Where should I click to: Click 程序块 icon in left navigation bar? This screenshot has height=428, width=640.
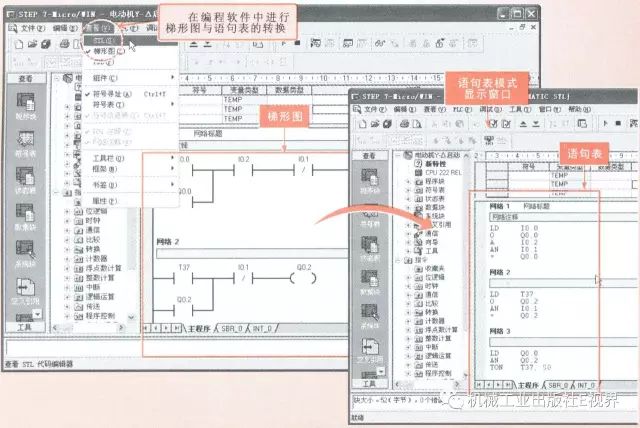[27, 101]
